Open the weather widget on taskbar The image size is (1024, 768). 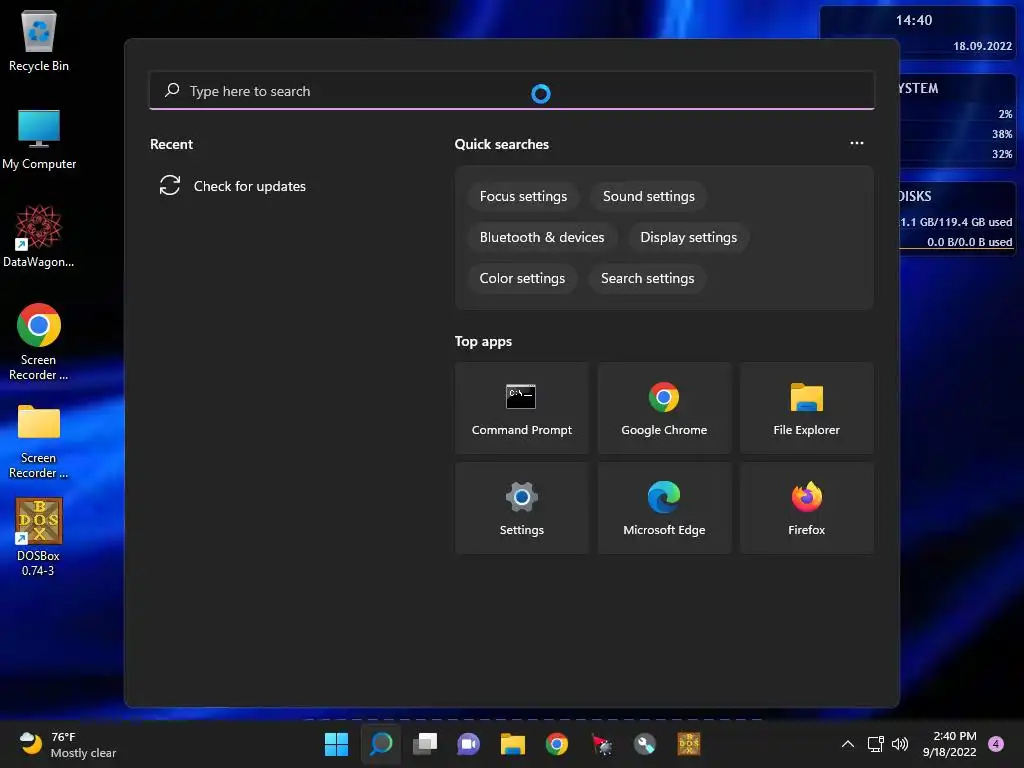(x=67, y=744)
